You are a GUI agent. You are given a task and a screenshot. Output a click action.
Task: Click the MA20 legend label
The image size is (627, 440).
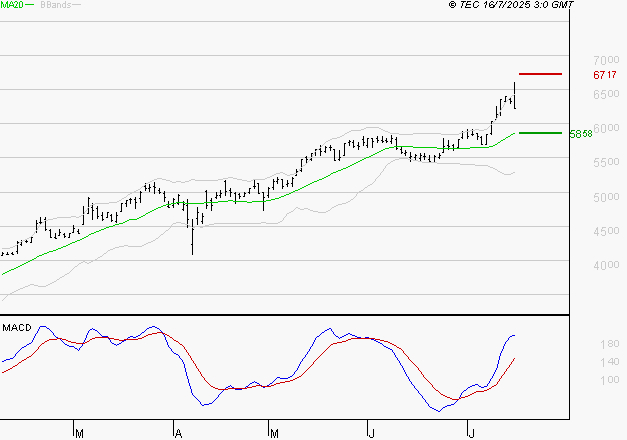(12, 5)
